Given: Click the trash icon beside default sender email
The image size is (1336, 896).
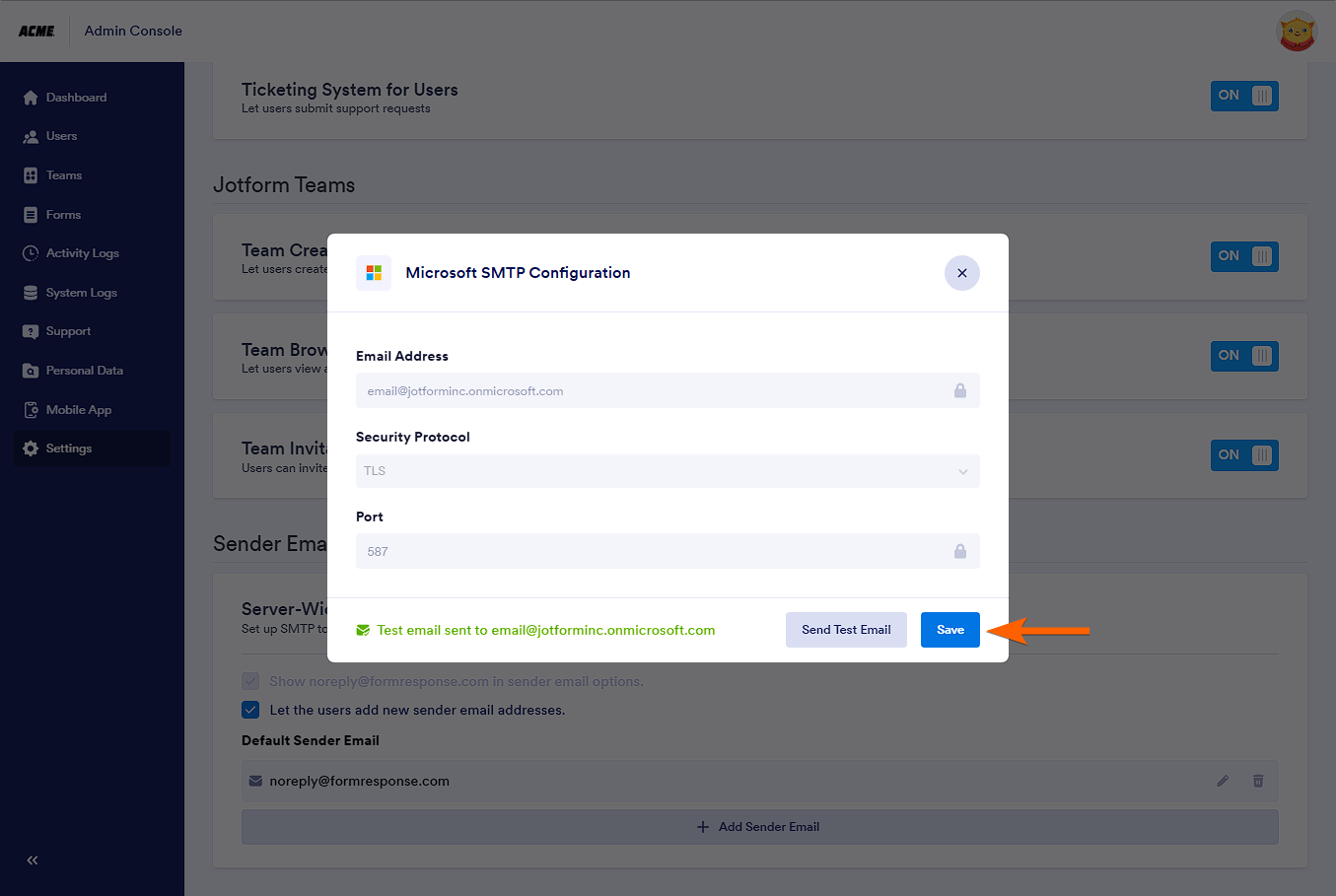Looking at the screenshot, I should point(1258,781).
